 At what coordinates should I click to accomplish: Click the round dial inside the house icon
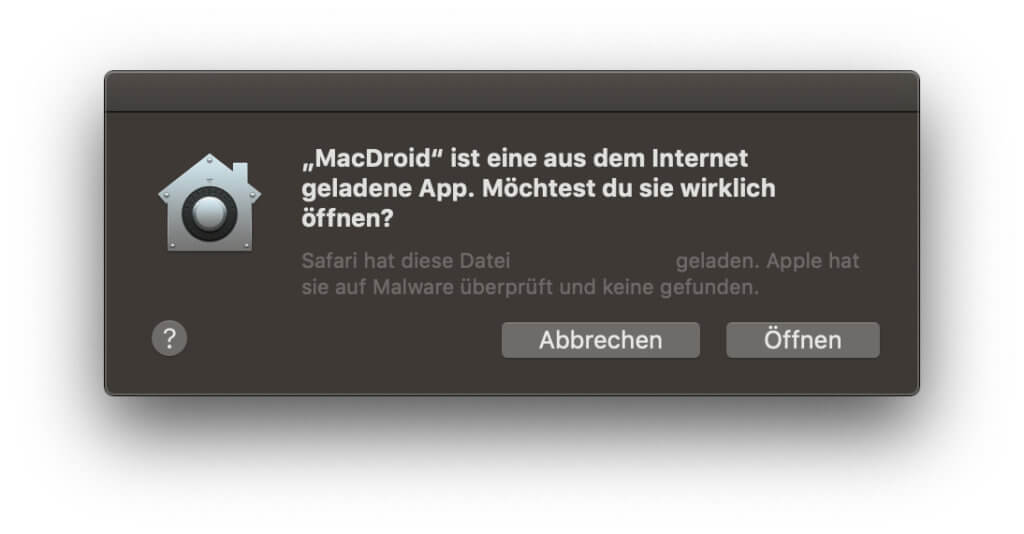(210, 213)
